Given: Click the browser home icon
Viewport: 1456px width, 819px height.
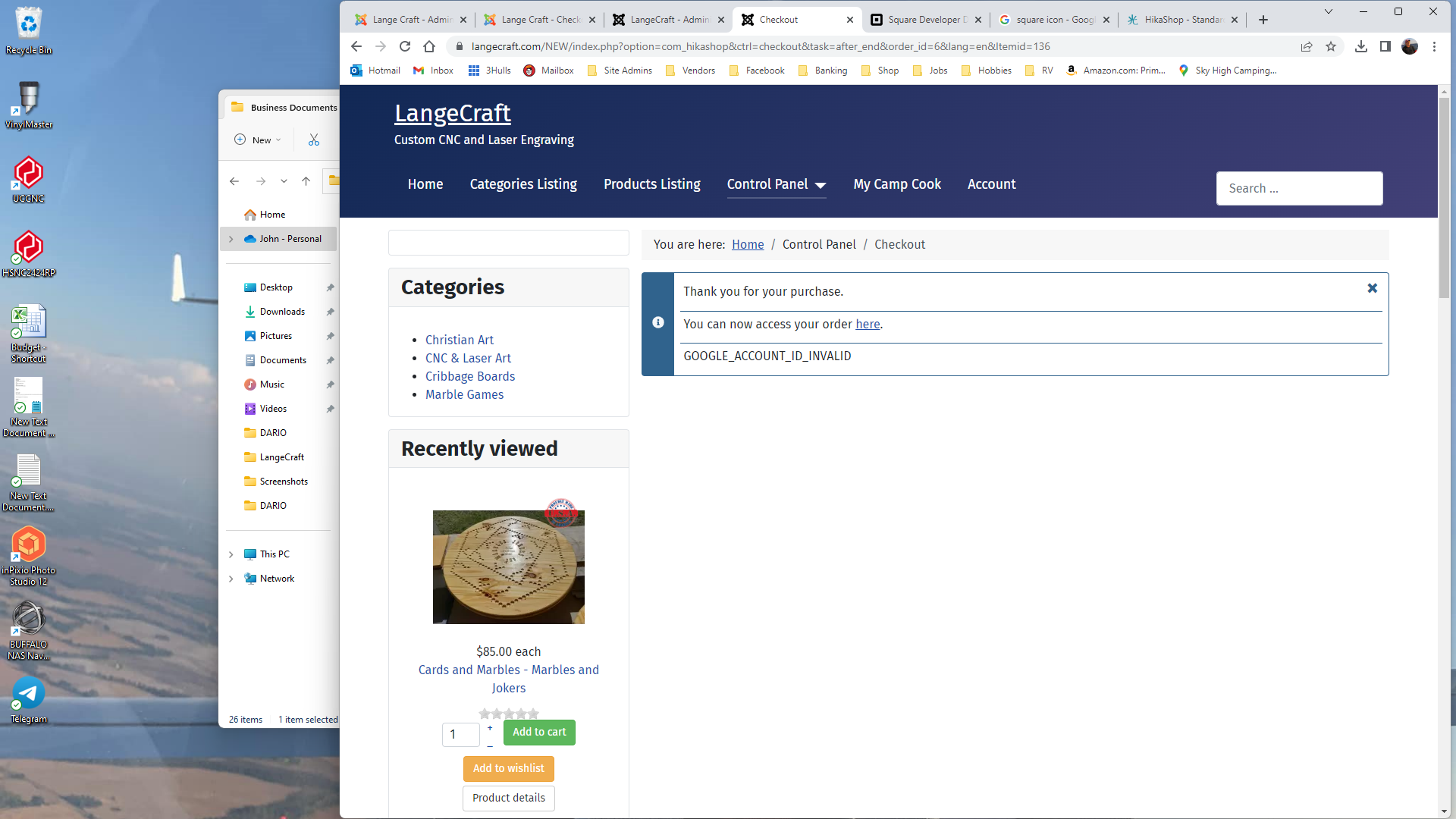Looking at the screenshot, I should (429, 46).
